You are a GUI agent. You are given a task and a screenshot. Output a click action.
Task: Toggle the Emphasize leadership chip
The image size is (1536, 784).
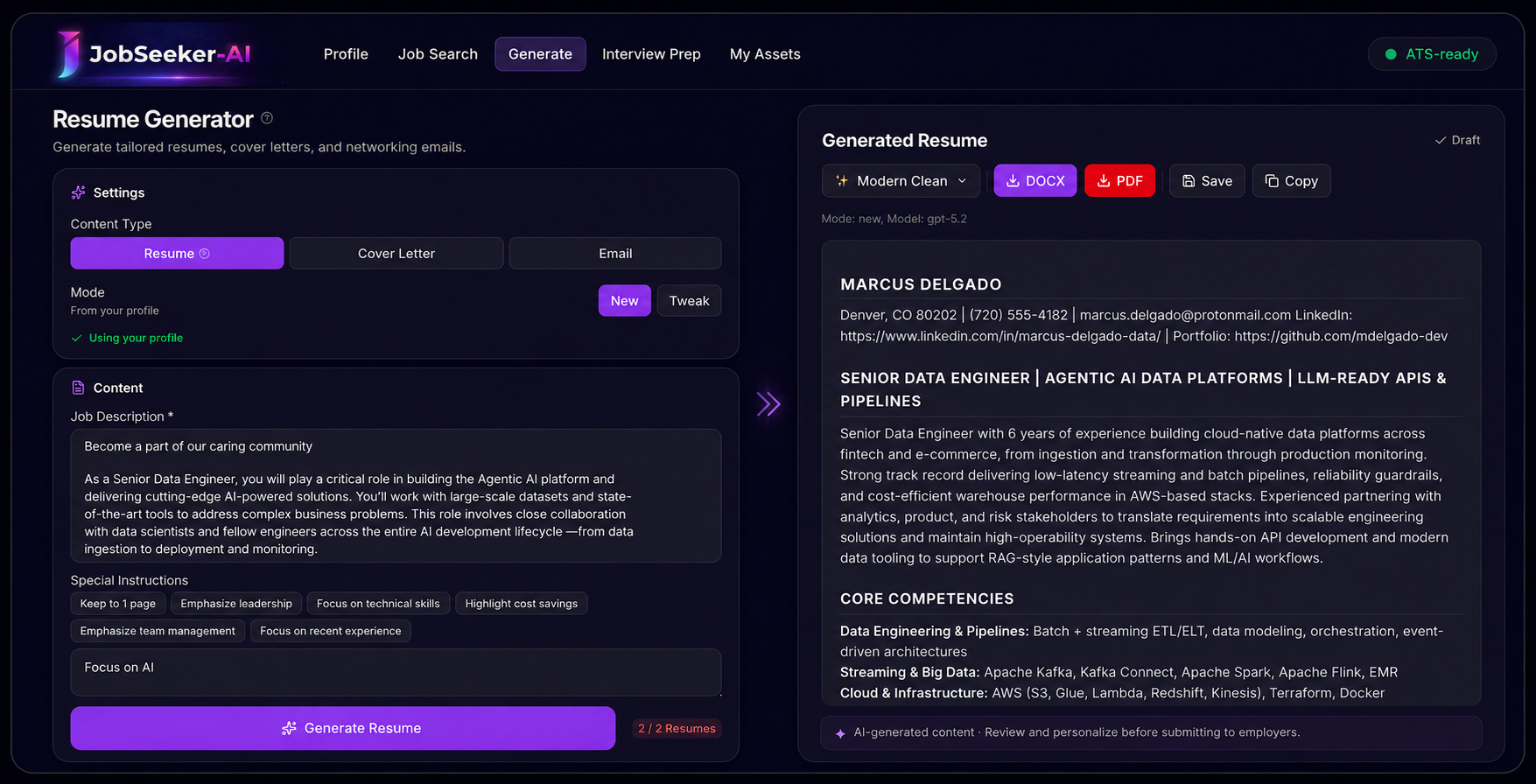pos(236,604)
